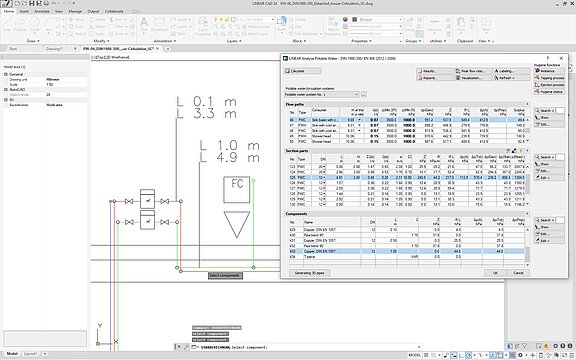Click the ... button next to system dropdown
Viewport: 576px width, 360px height.
click(364, 94)
